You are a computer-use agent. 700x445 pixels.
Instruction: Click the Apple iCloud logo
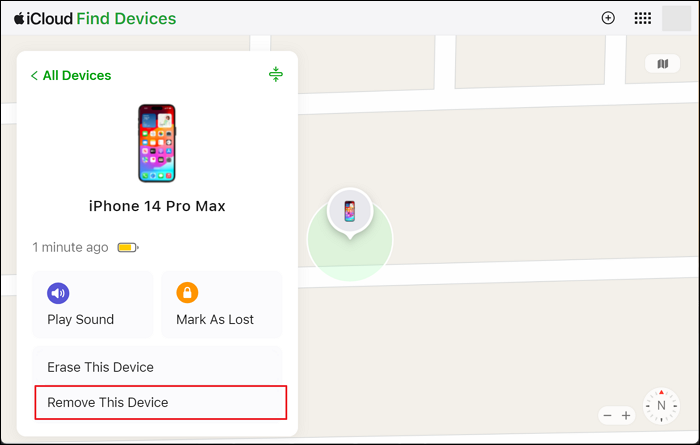43,19
